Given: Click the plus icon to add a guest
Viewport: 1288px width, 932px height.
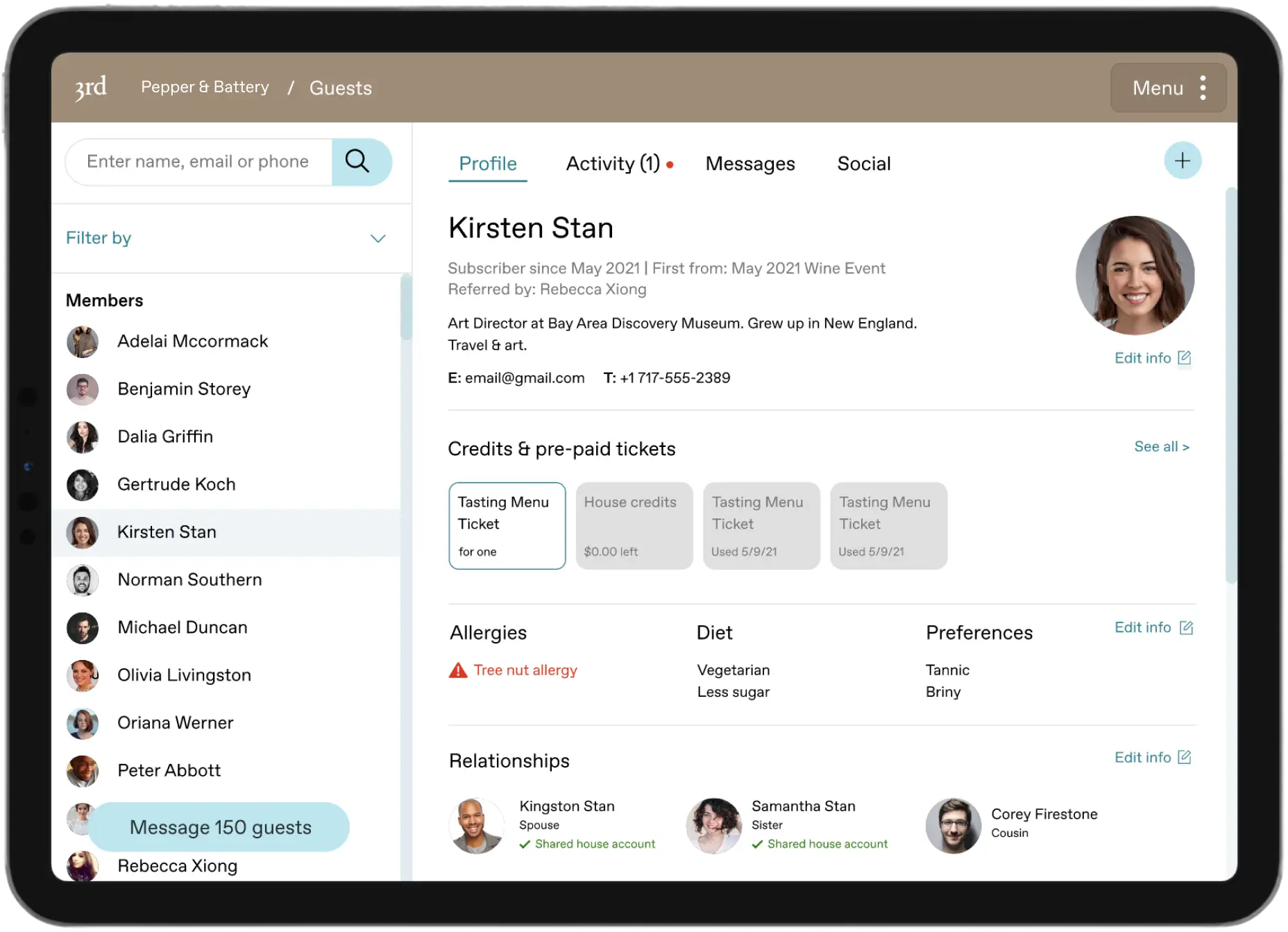Looking at the screenshot, I should [1183, 160].
